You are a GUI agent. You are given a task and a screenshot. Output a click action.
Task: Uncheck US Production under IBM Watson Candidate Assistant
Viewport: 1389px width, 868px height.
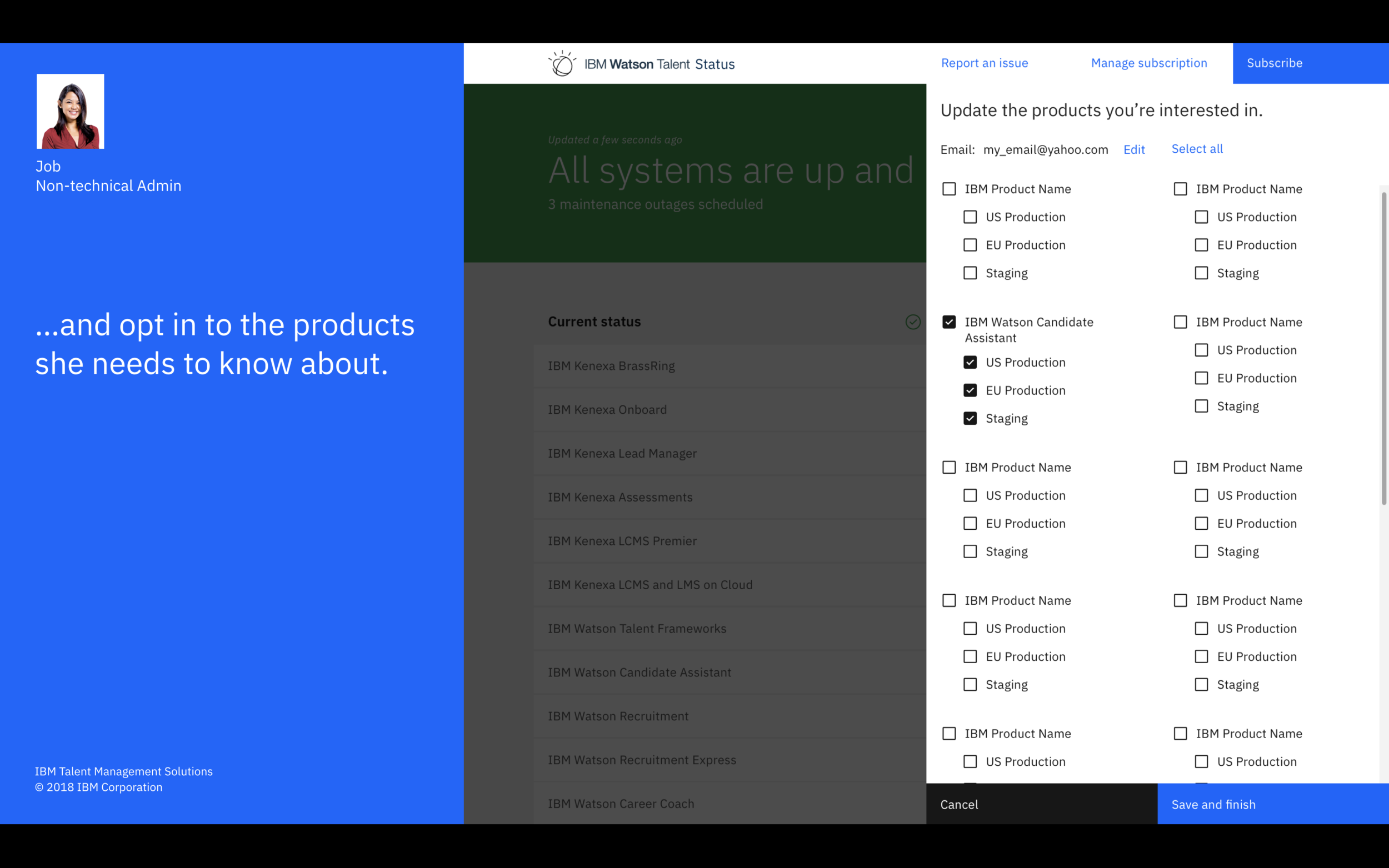tap(970, 362)
